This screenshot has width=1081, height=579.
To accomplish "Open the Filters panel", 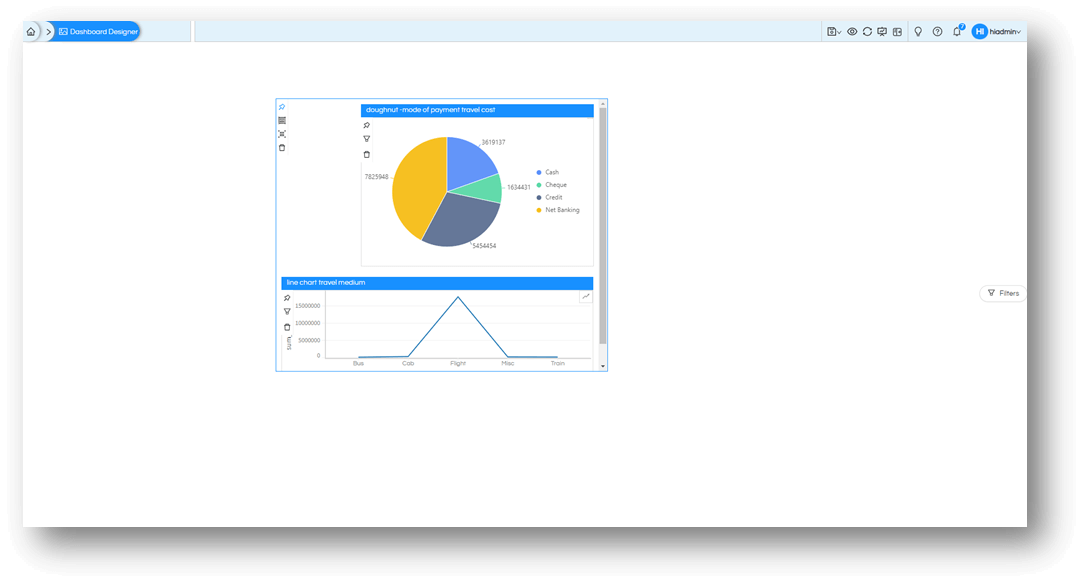I will (x=1003, y=293).
